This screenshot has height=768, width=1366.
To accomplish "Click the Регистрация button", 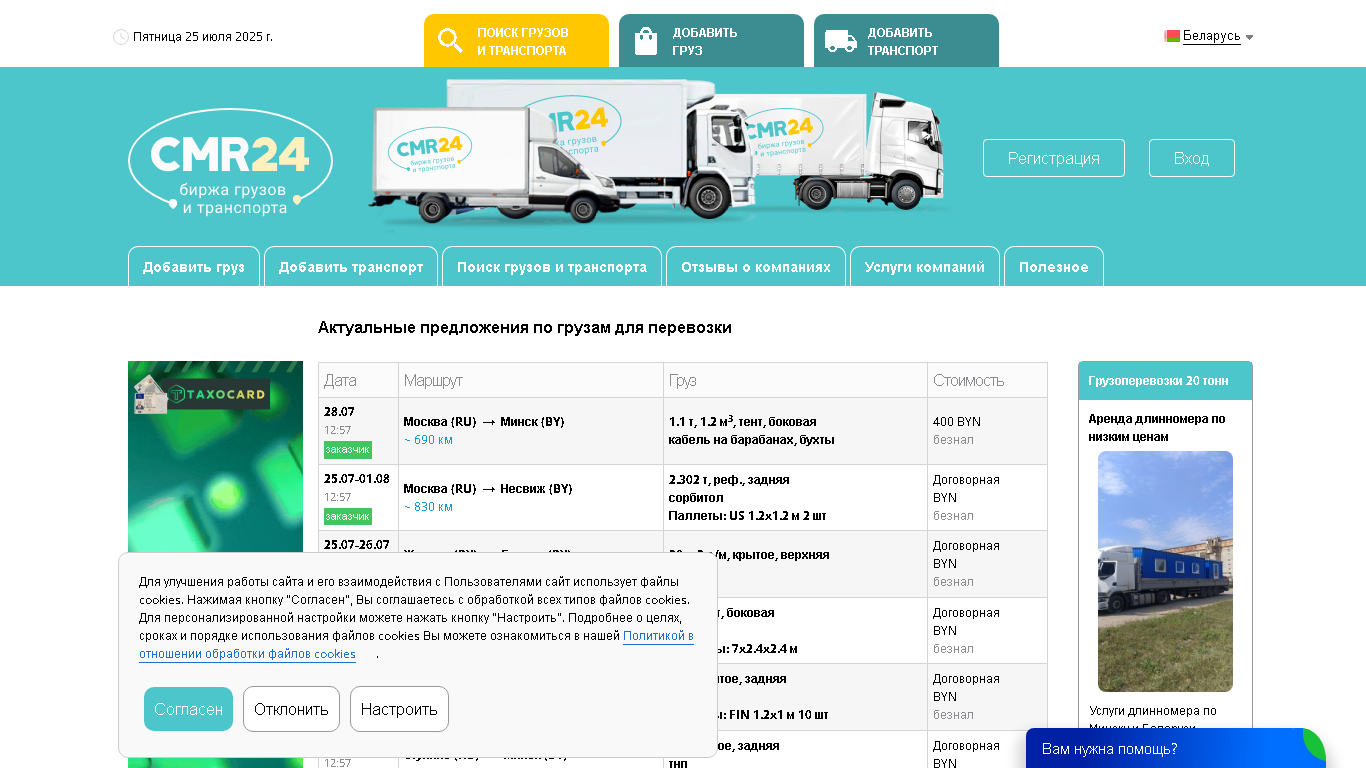I will pyautogui.click(x=1054, y=158).
